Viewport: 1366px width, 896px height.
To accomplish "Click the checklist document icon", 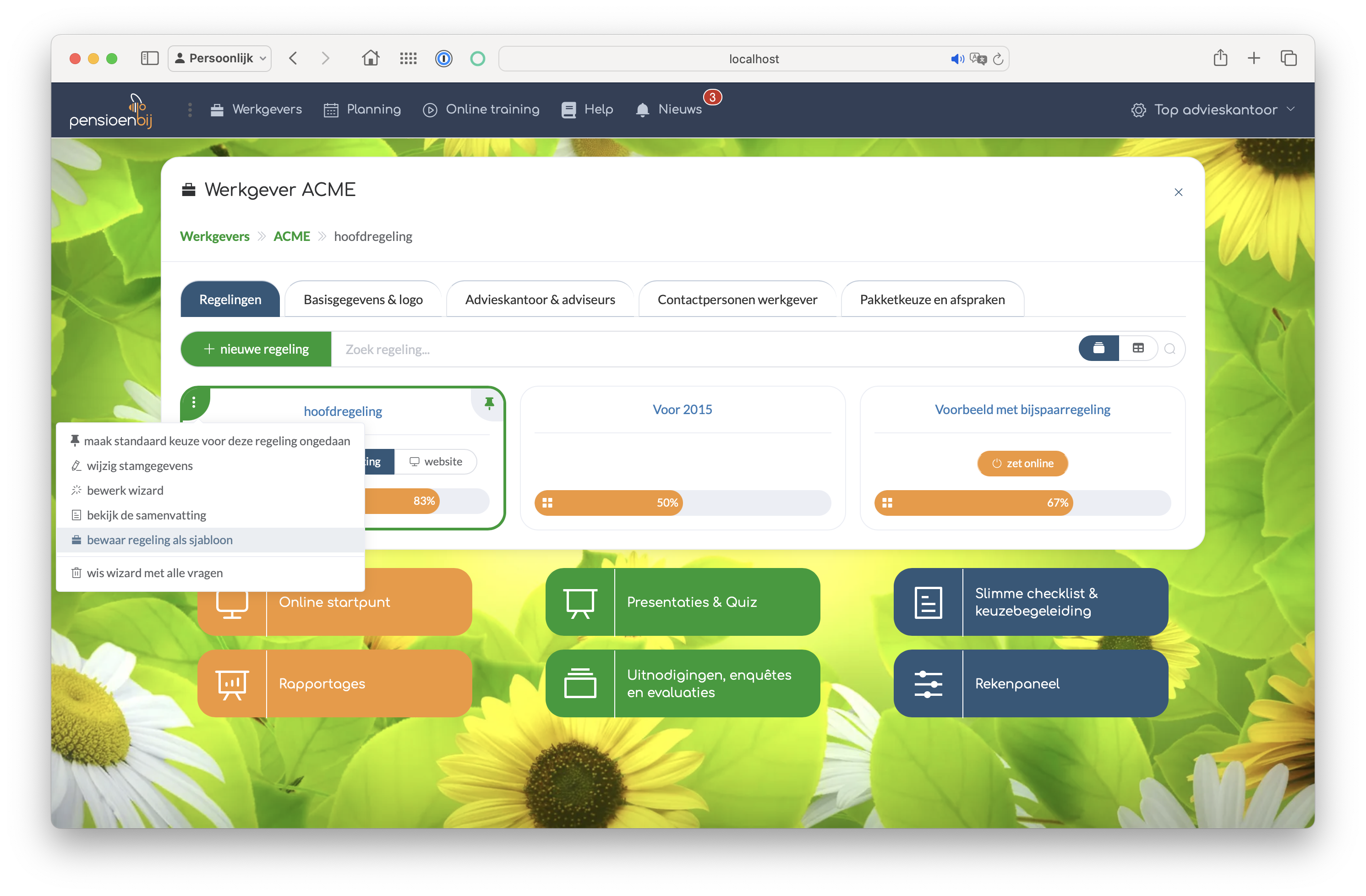I will point(928,603).
